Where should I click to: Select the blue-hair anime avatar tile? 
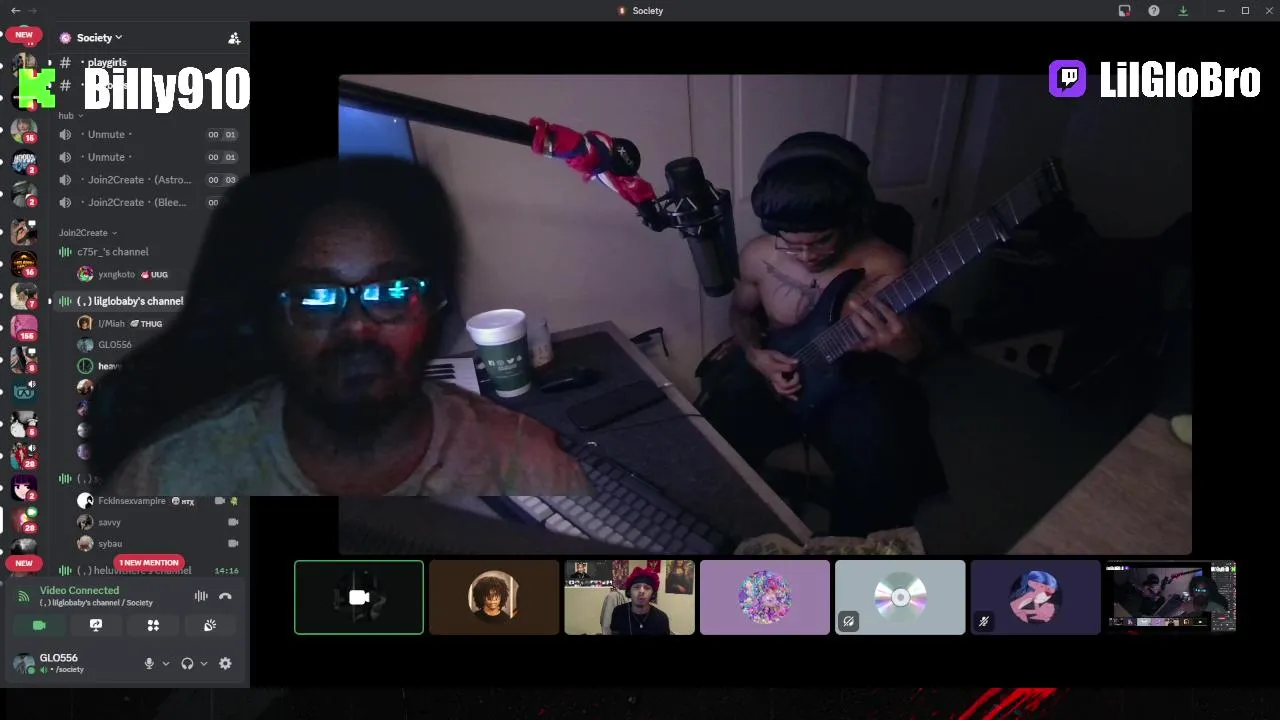pyautogui.click(x=1035, y=597)
